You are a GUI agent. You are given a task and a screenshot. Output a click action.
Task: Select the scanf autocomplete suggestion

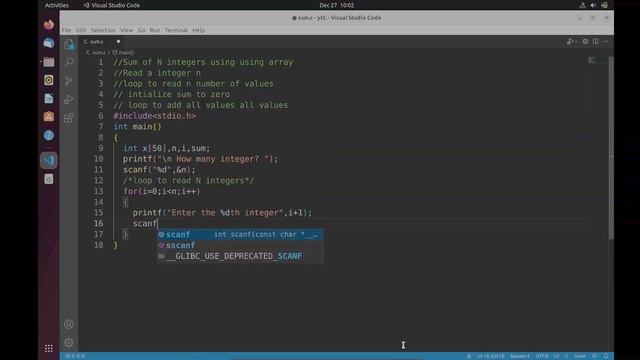point(240,234)
